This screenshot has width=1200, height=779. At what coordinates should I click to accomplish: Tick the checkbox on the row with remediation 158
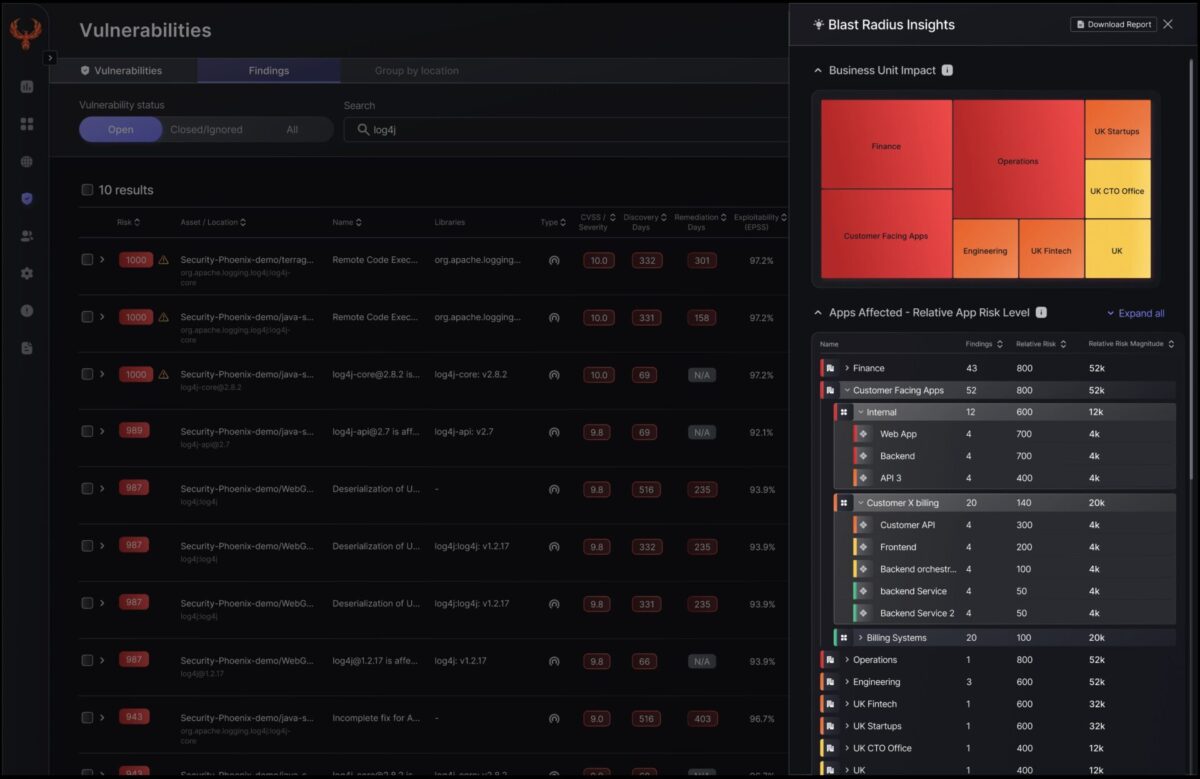(x=87, y=317)
